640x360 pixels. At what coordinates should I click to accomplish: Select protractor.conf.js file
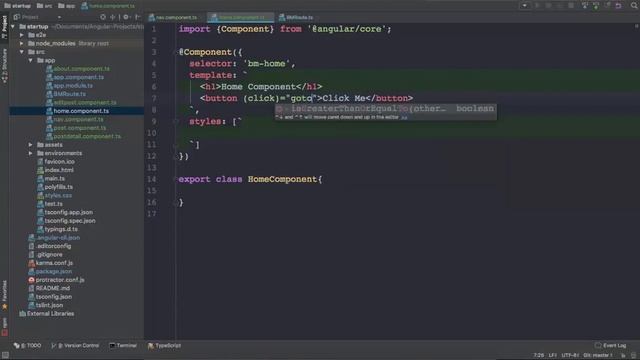[x=56, y=280]
